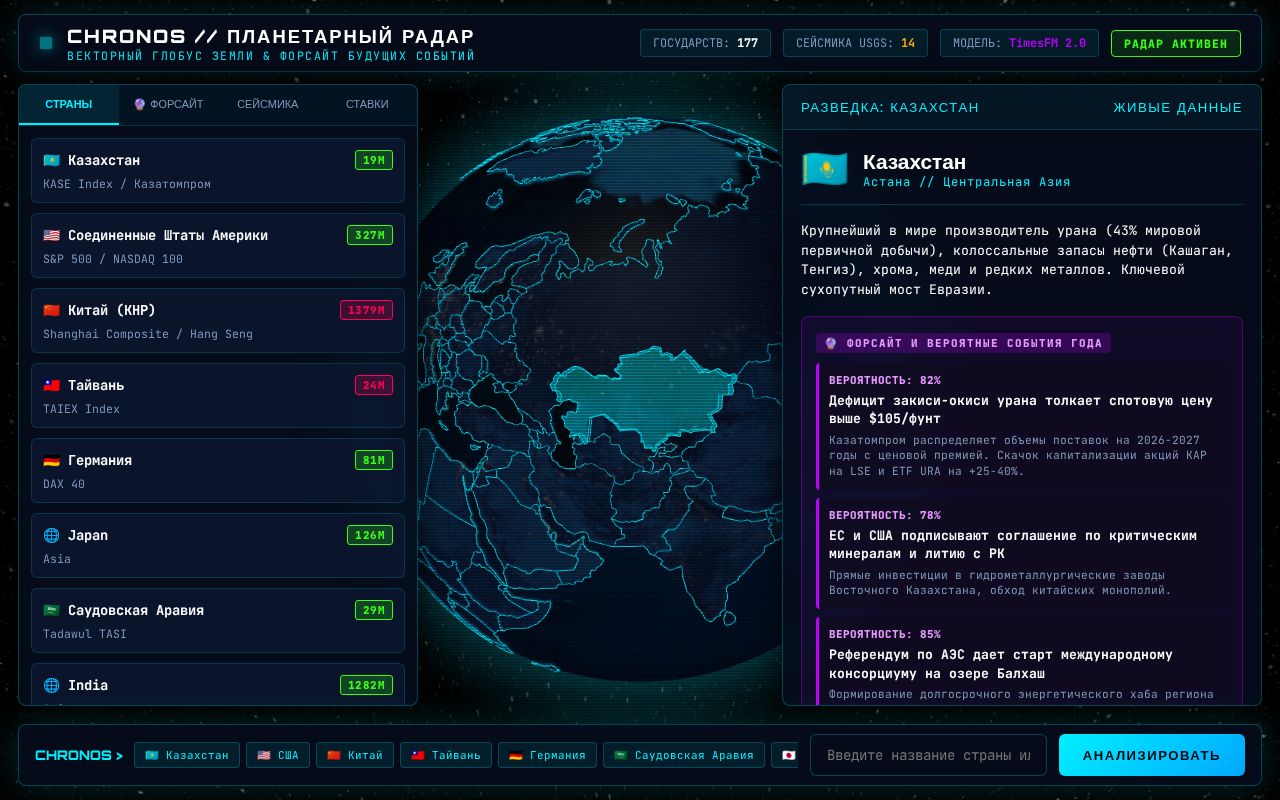Screen dimensions: 1280x800
Task: Switch to the Страны tab
Action: [x=69, y=104]
